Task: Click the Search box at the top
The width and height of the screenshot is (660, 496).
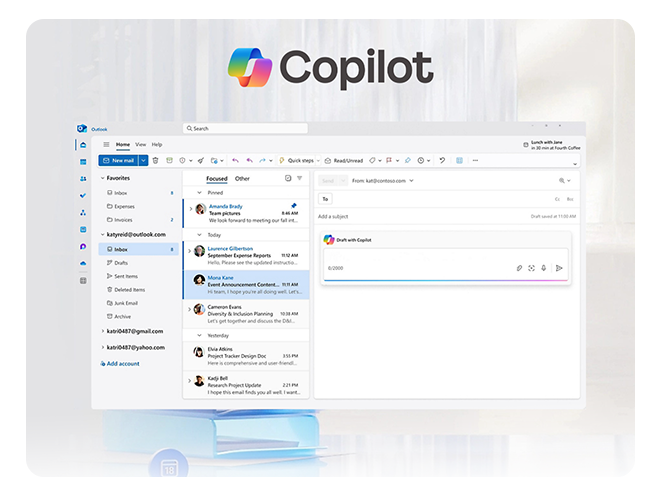Action: [245, 128]
